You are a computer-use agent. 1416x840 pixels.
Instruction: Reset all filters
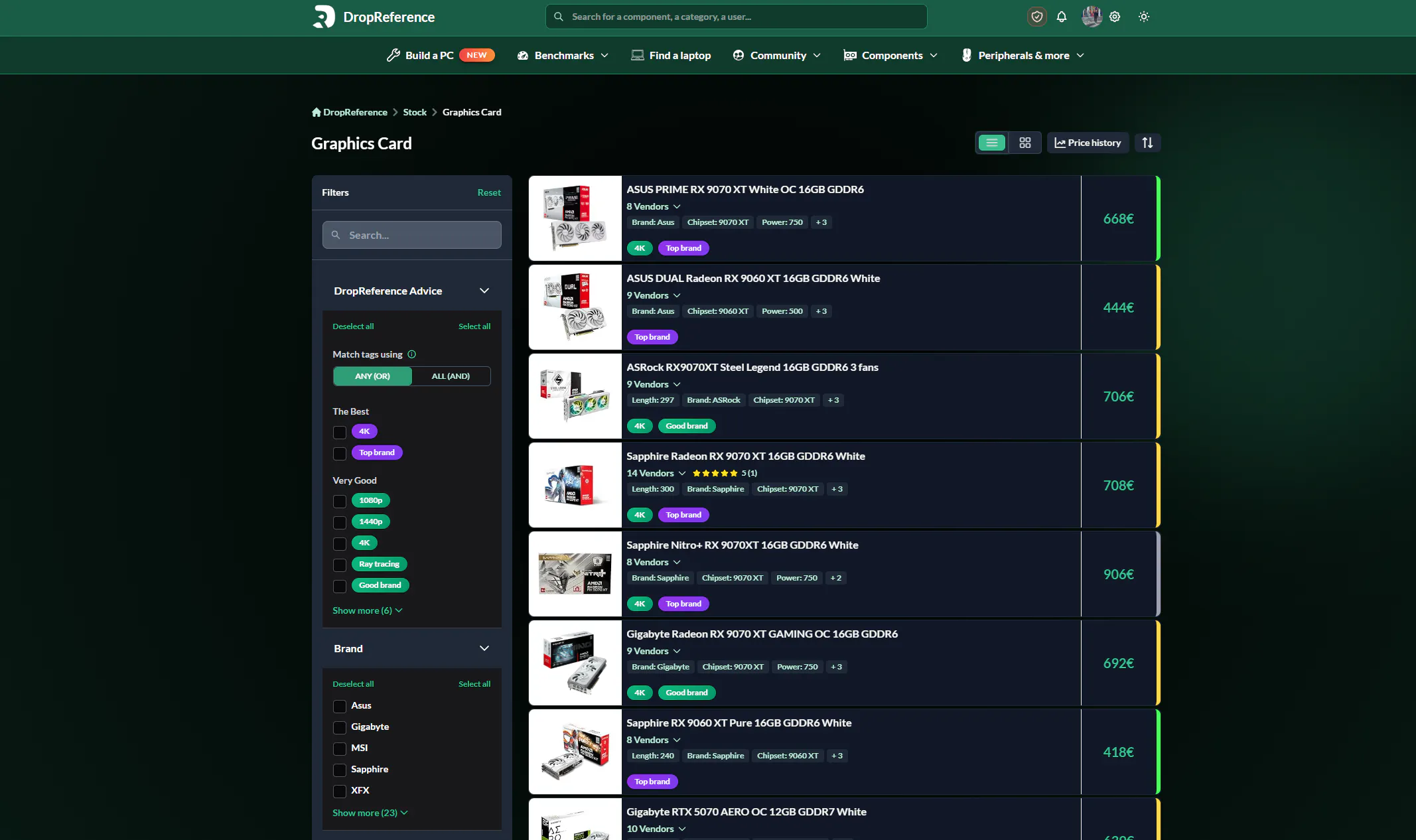489,192
